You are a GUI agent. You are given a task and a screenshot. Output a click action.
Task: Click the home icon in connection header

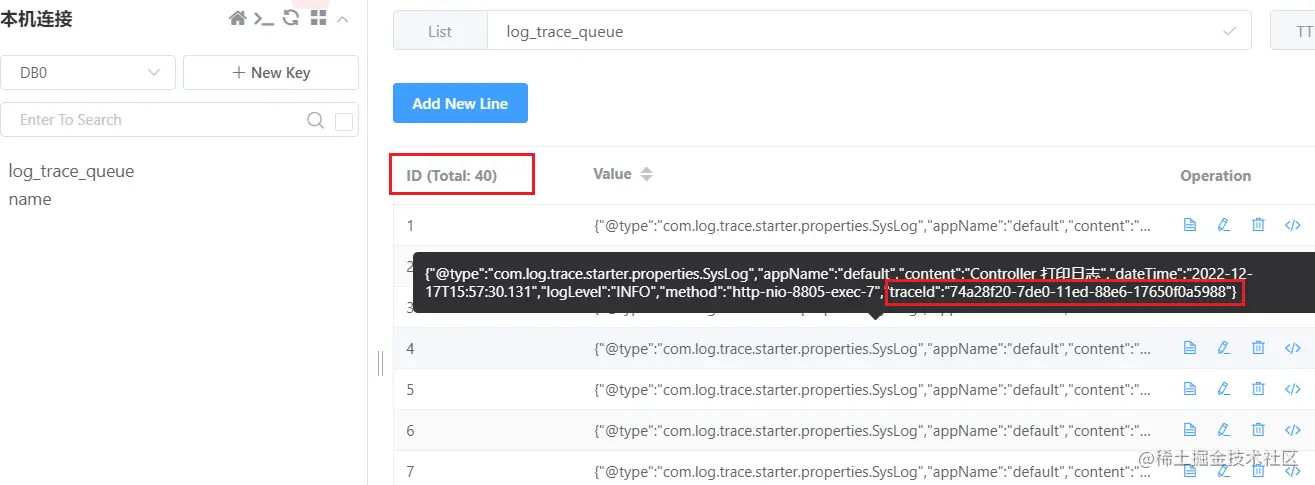click(x=237, y=18)
